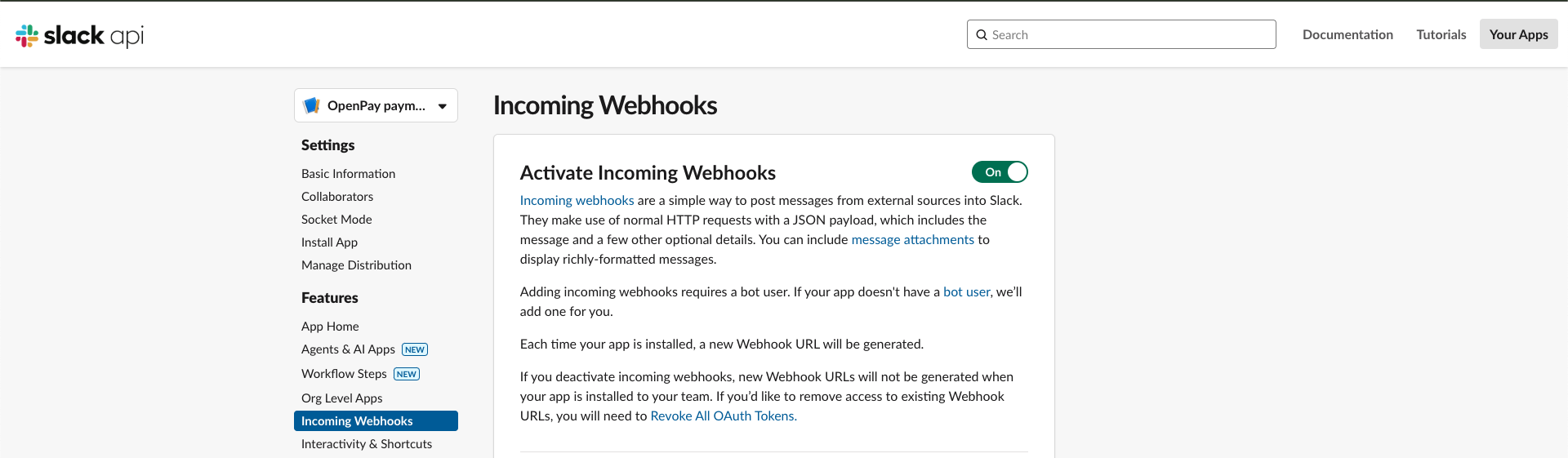
Task: Follow the Incoming webhooks link
Action: (x=577, y=200)
